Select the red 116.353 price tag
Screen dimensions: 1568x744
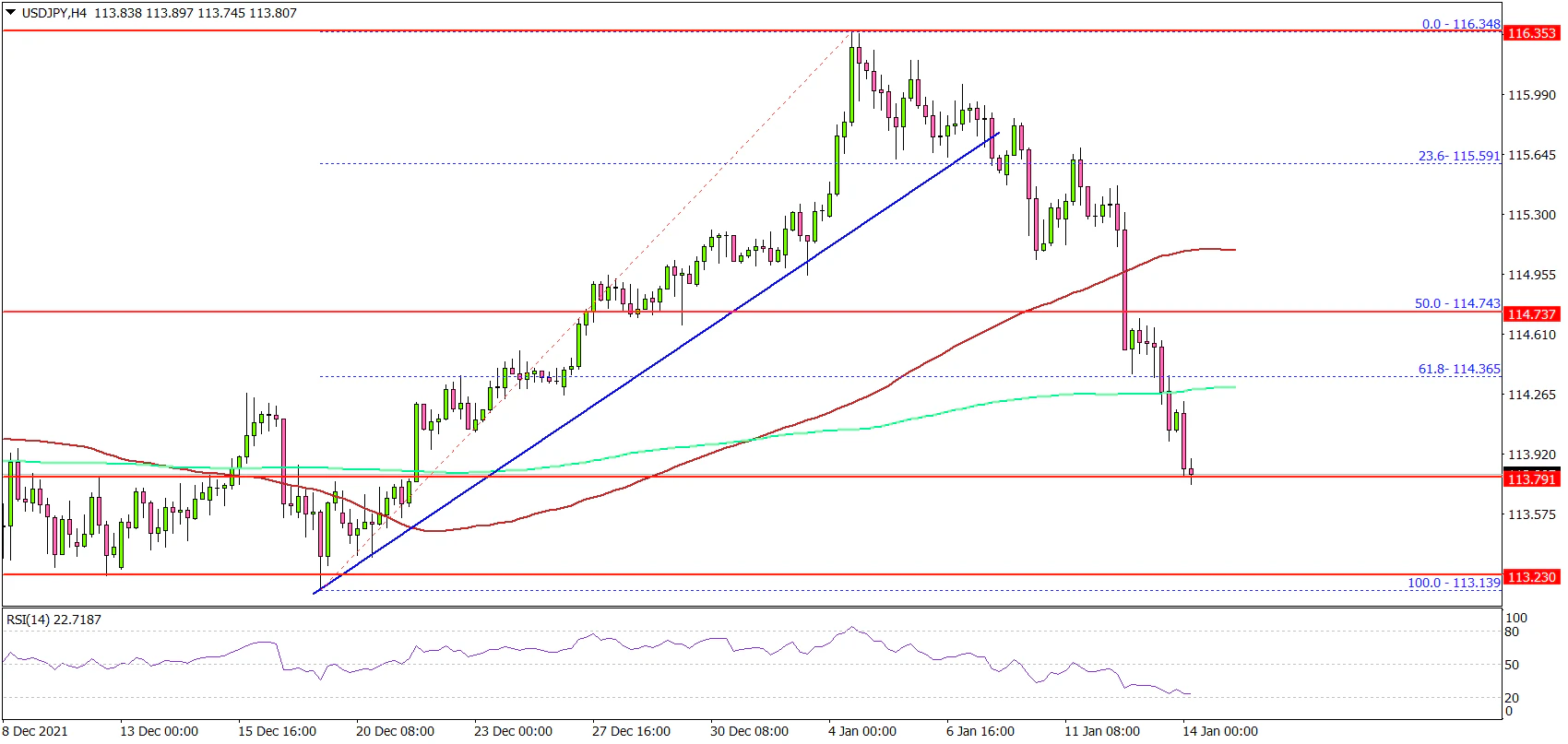pyautogui.click(x=1531, y=33)
